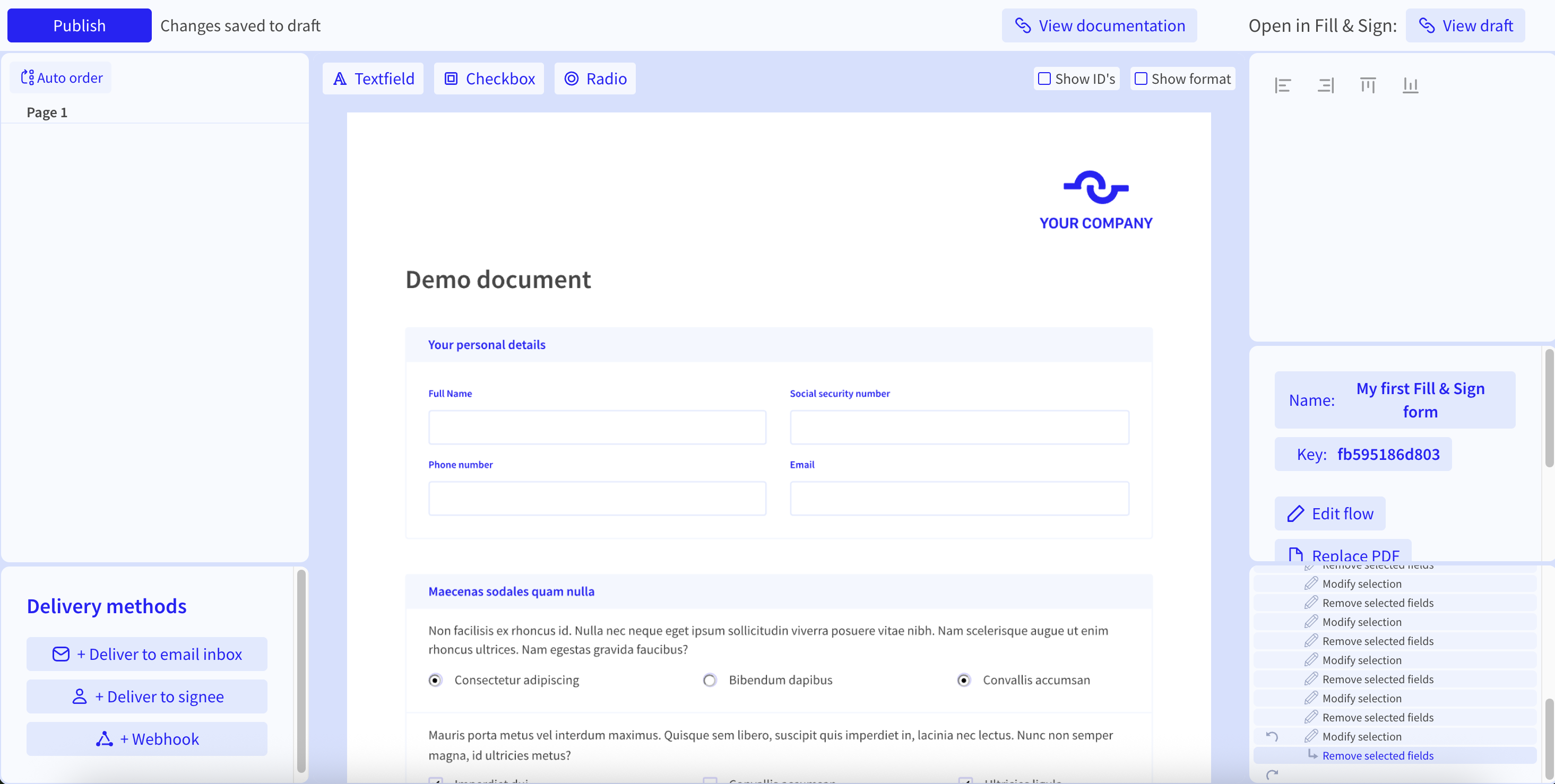Click the align left edges icon
Viewport: 1555px width, 784px height.
click(1283, 86)
